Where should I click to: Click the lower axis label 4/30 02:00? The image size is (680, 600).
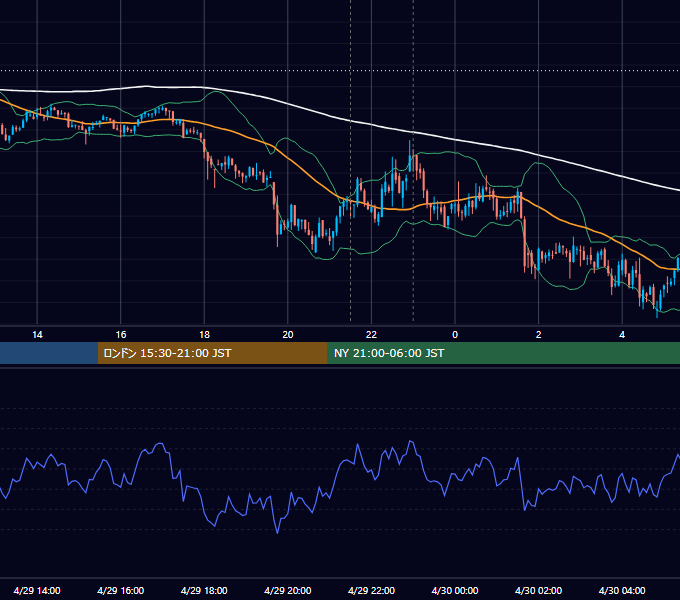[x=538, y=590]
